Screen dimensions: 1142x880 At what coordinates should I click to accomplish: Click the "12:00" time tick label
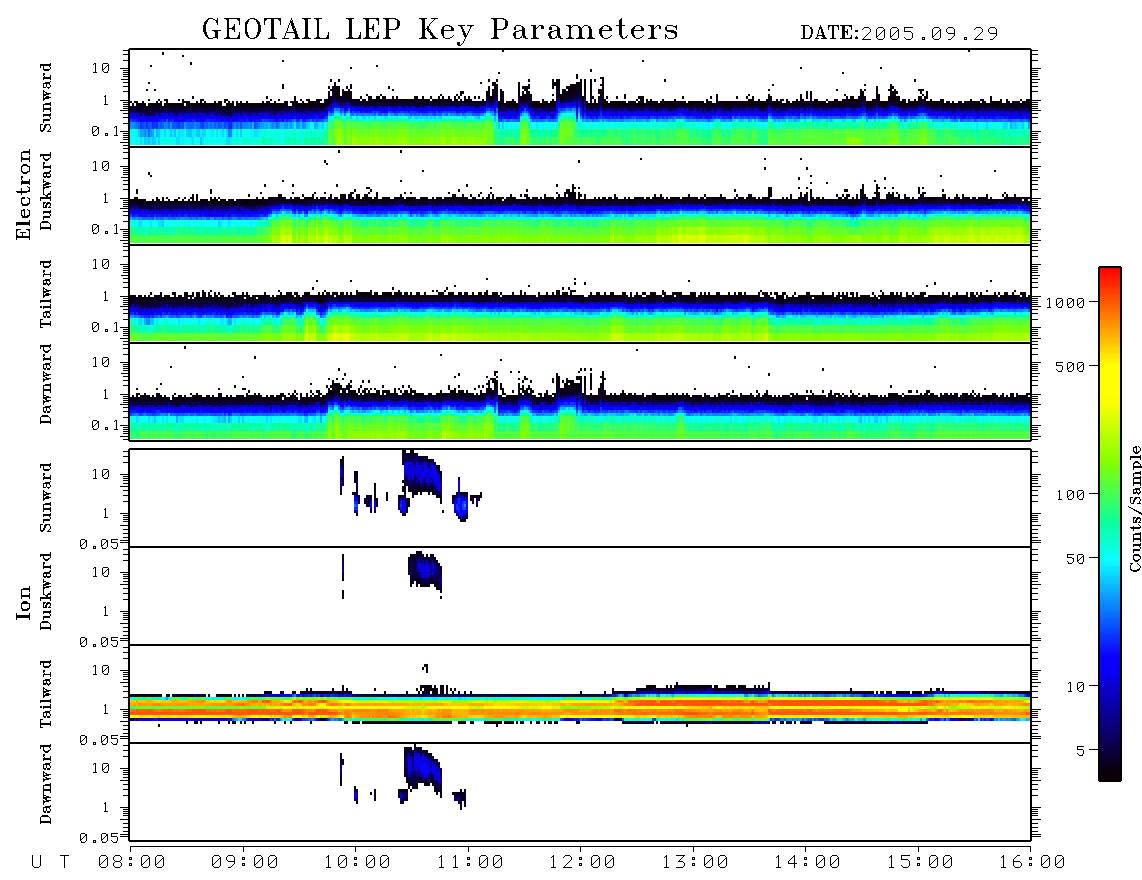582,862
